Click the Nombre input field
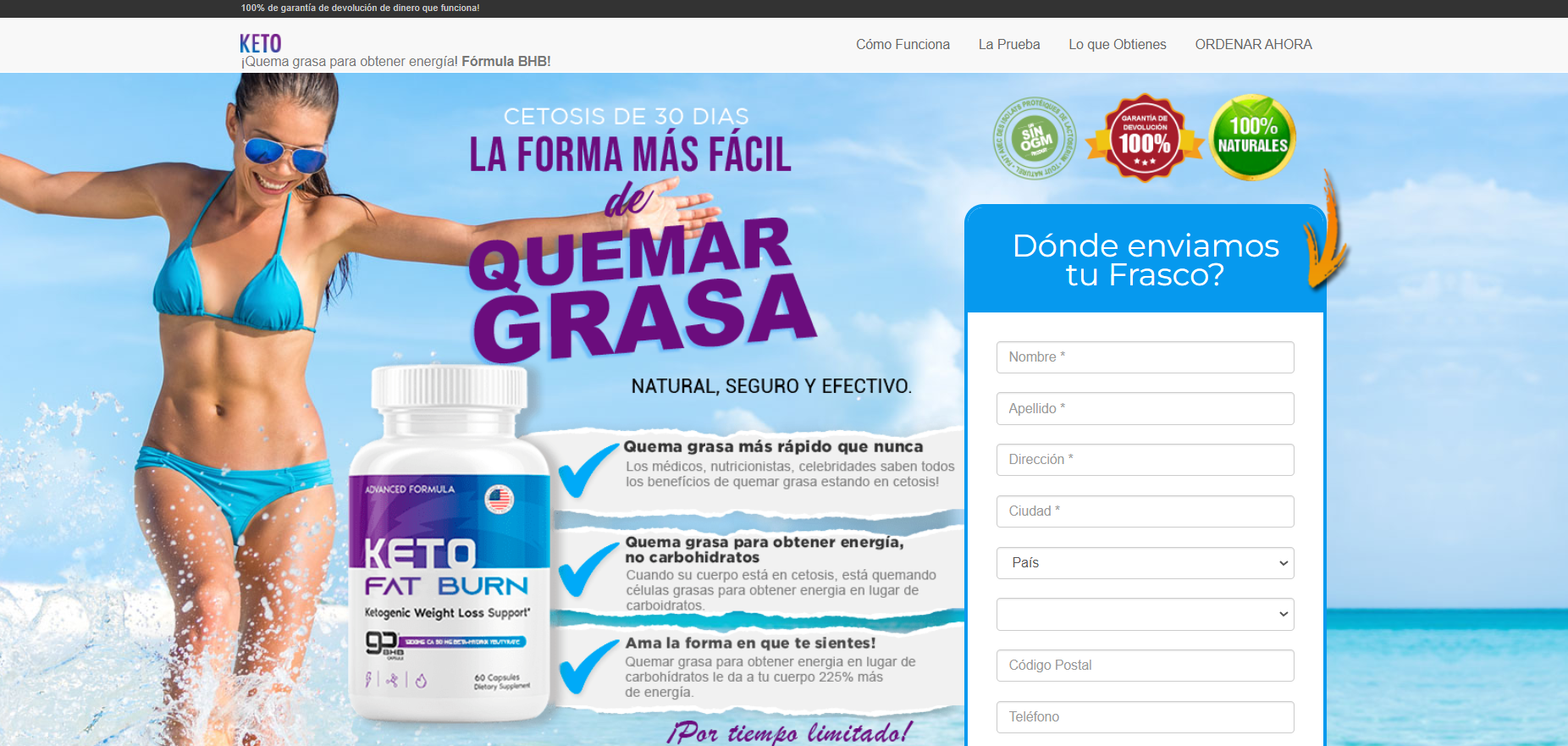Screen dimensions: 1568x746 [1145, 357]
